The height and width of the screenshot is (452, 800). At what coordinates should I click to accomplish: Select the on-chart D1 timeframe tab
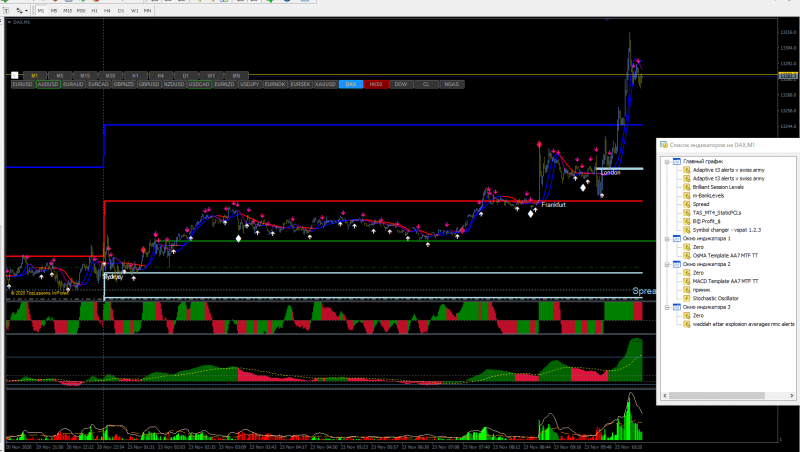(186, 76)
